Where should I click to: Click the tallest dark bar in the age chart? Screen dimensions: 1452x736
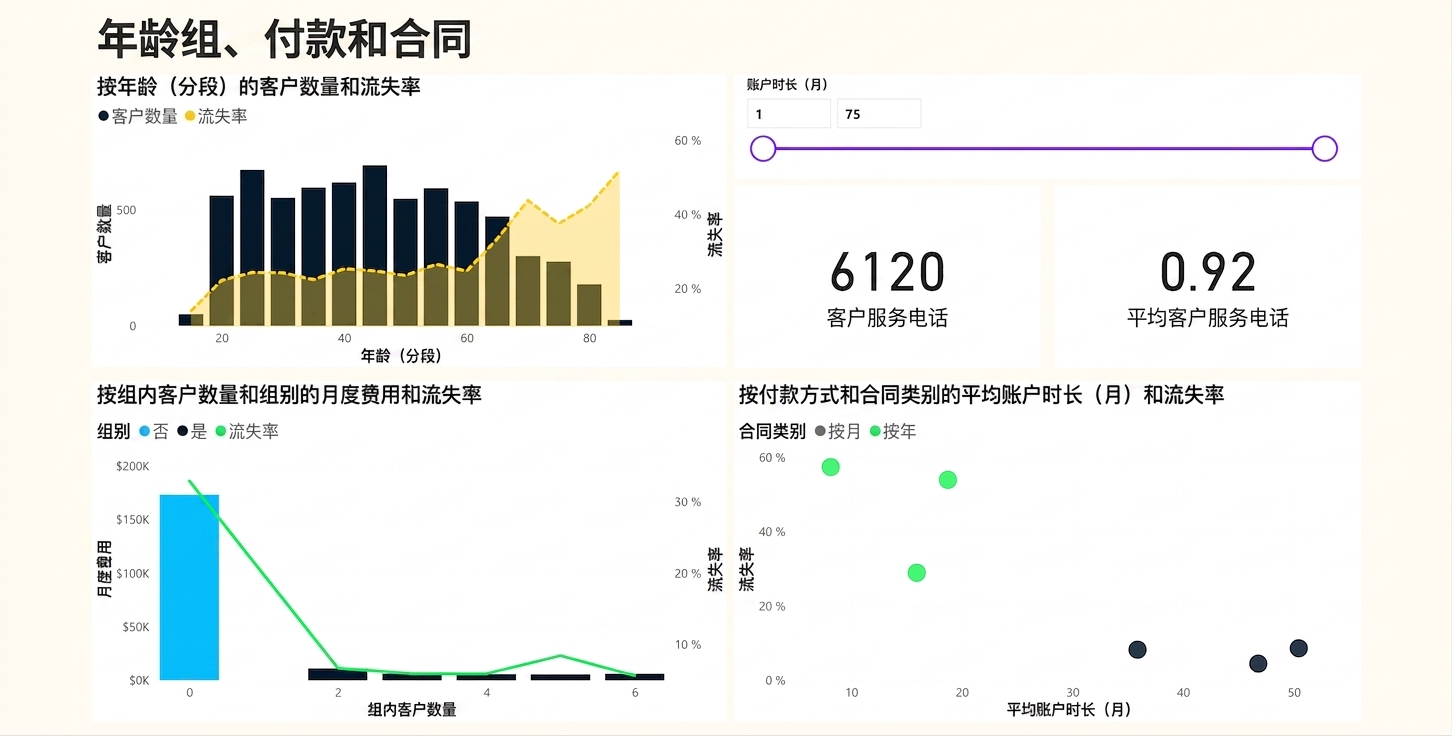[375, 246]
